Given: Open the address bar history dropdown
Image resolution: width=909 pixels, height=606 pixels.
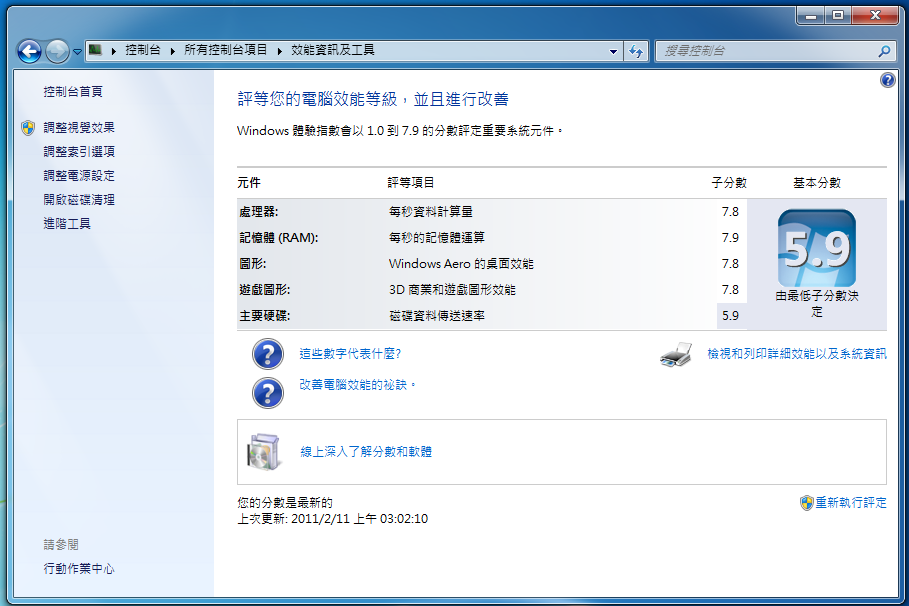Looking at the screenshot, I should tap(613, 51).
